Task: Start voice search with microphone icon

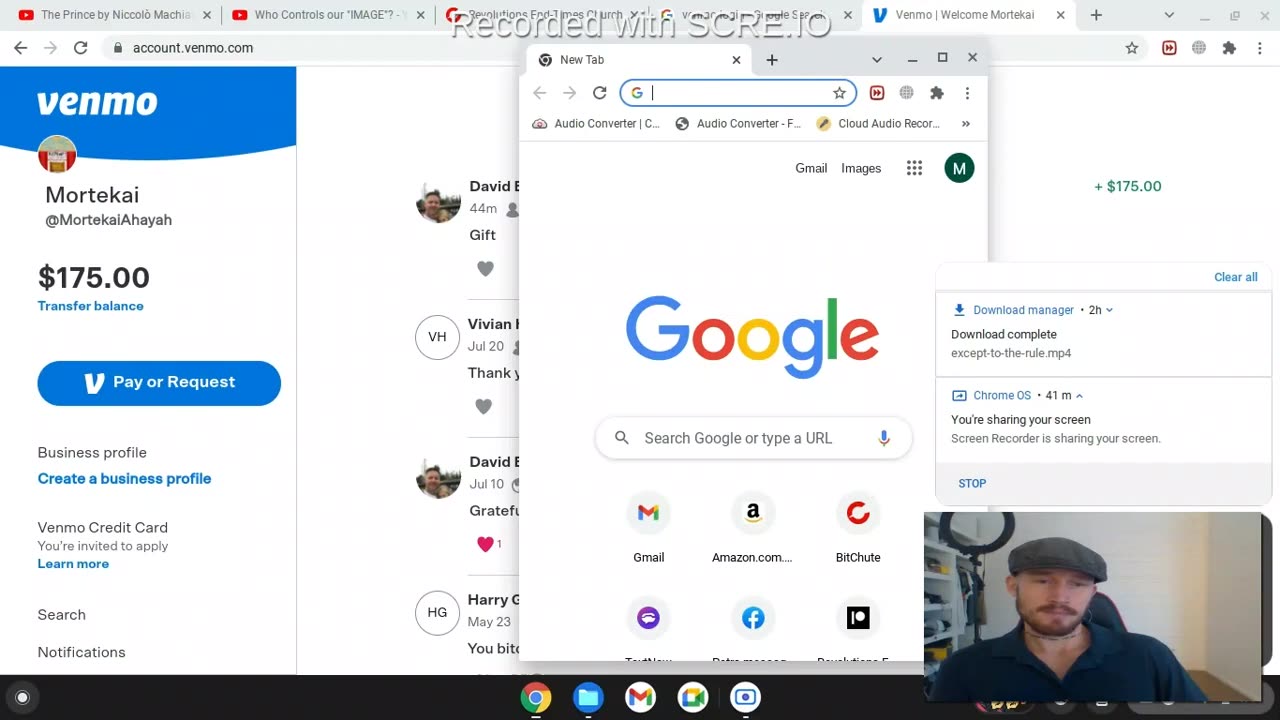Action: [884, 438]
